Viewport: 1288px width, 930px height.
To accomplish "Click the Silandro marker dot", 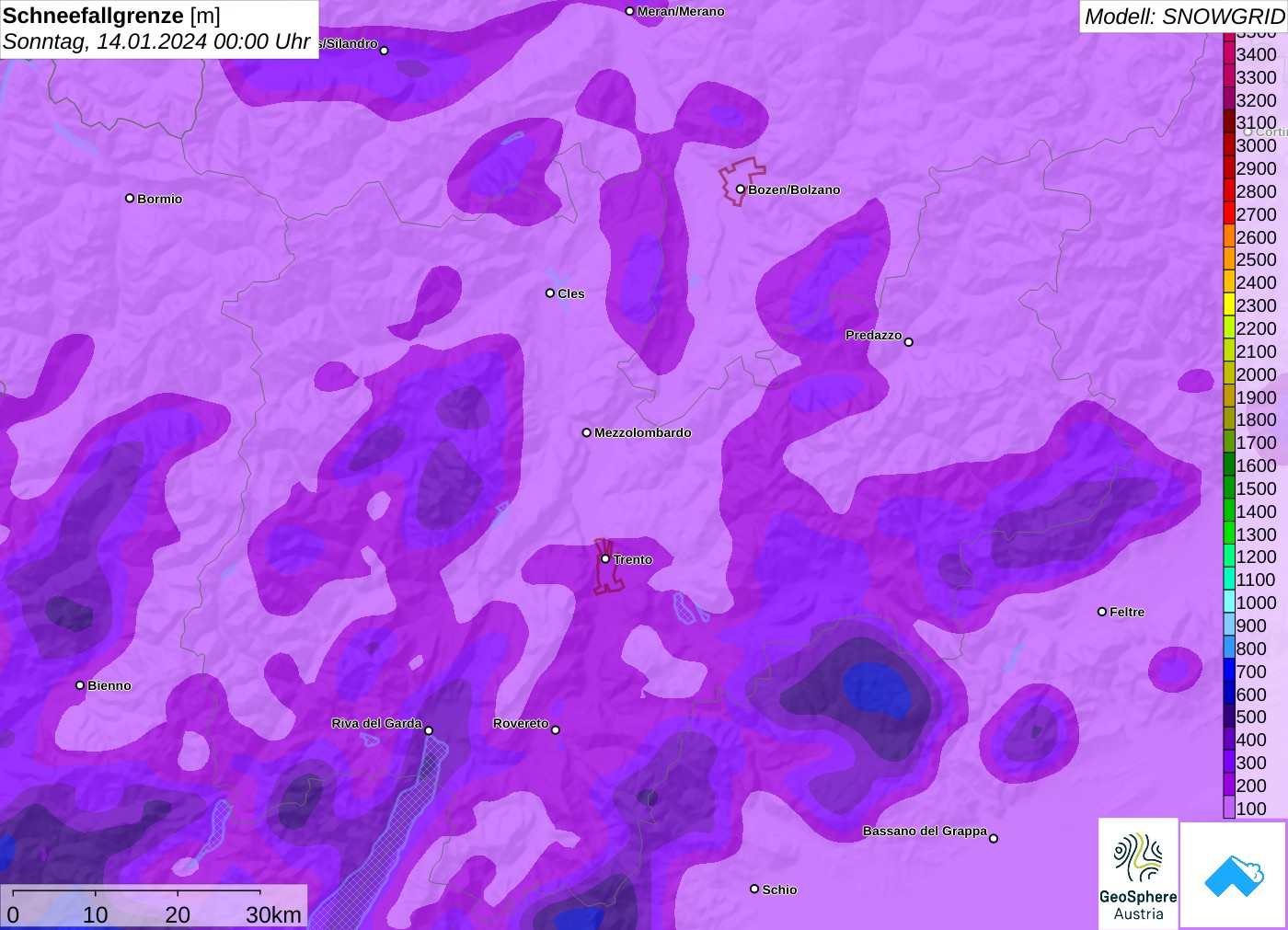I will [x=385, y=51].
